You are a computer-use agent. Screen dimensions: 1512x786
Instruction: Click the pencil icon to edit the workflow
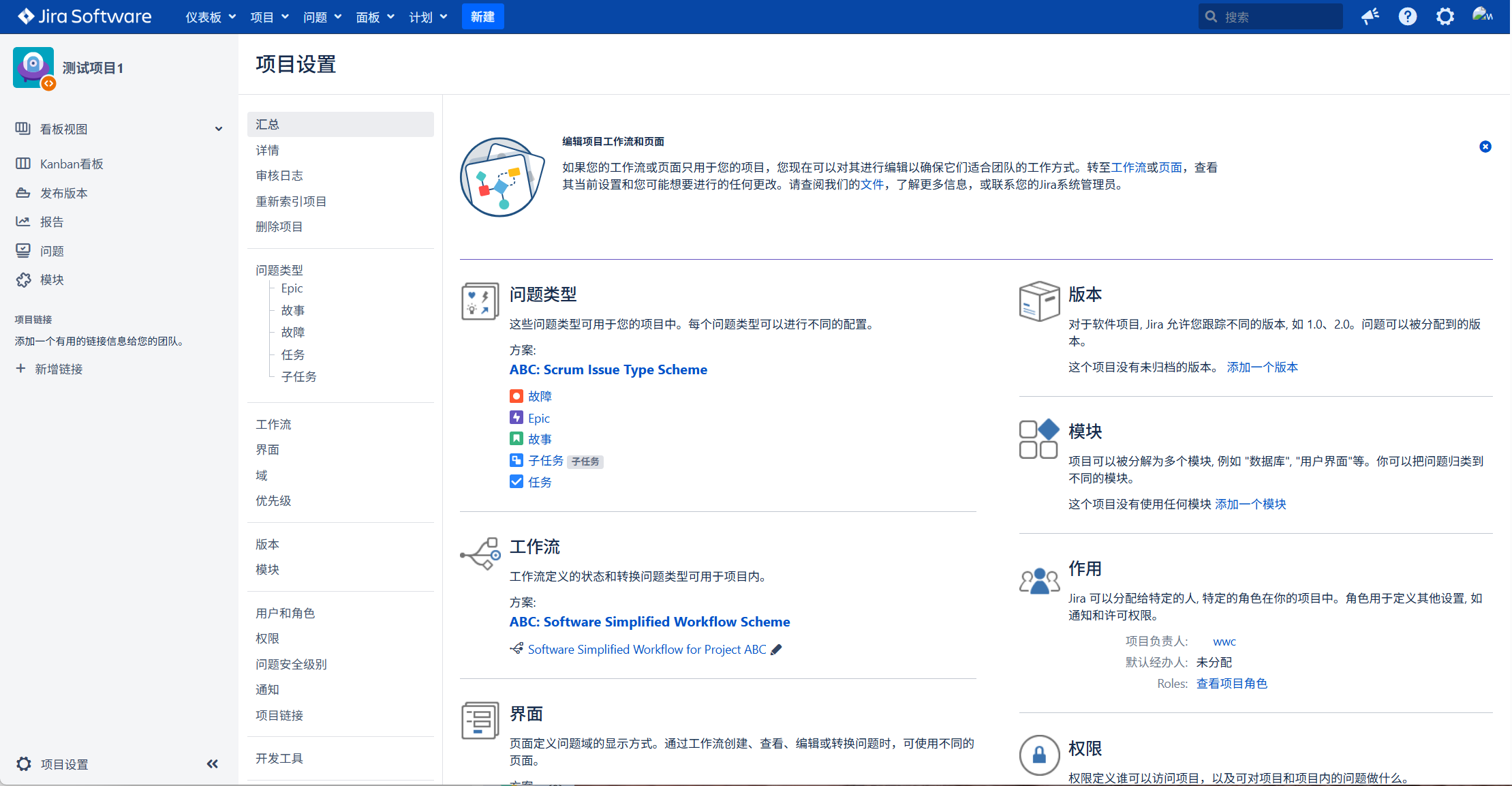point(776,650)
